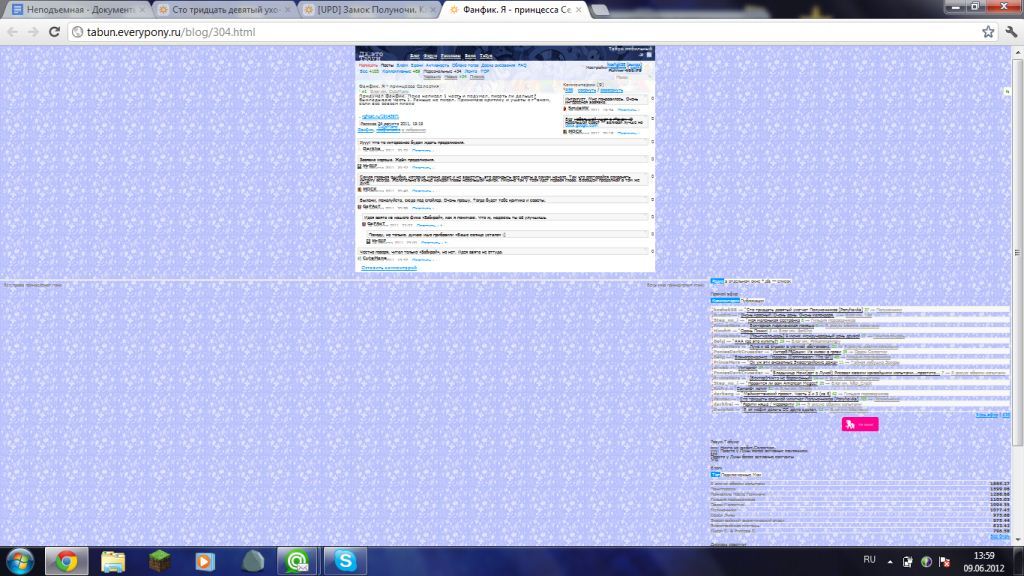Close the "Неподъемная - Документ" tab
The height and width of the screenshot is (576, 1024).
pos(143,10)
